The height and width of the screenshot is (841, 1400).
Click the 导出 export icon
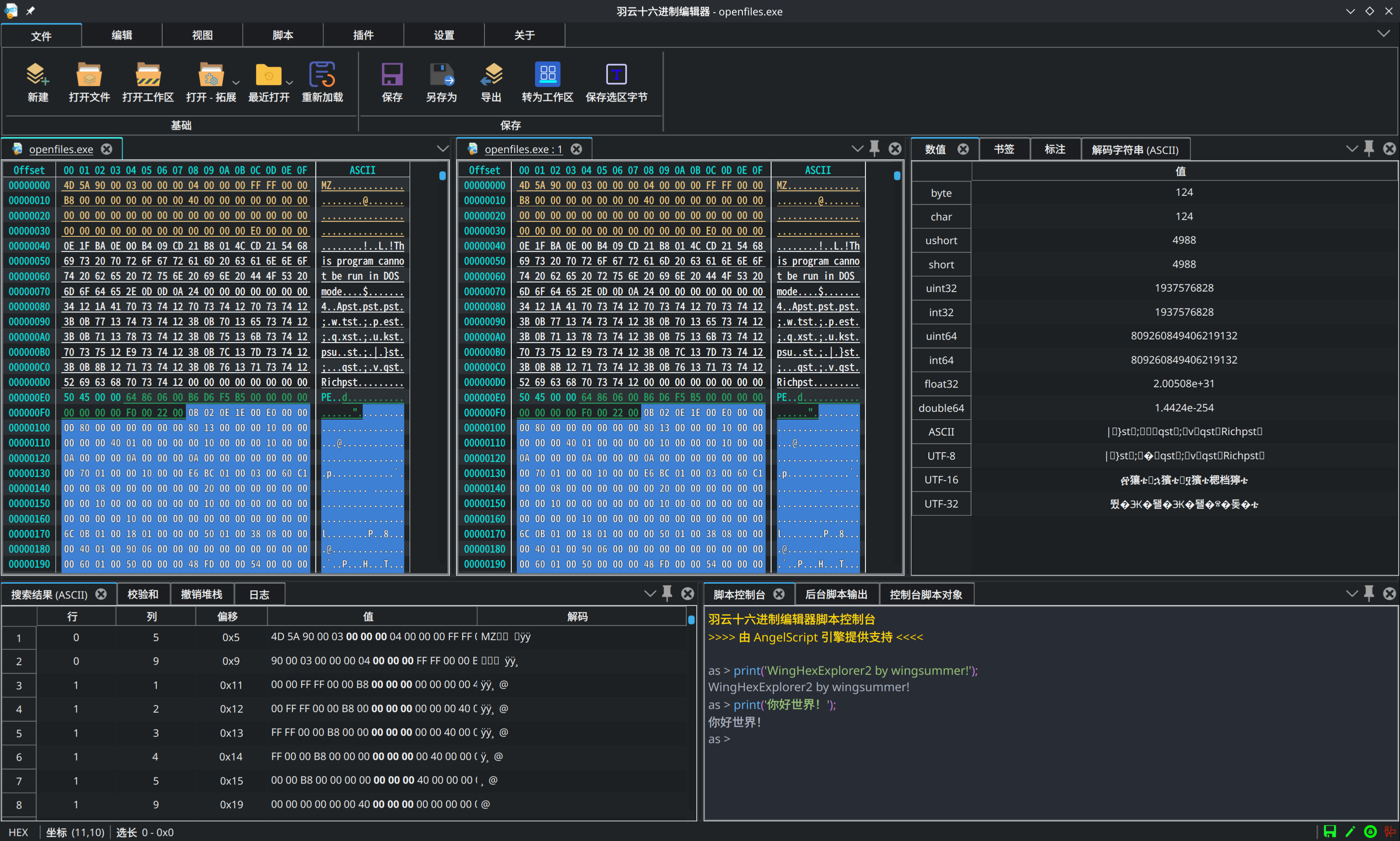(x=491, y=75)
